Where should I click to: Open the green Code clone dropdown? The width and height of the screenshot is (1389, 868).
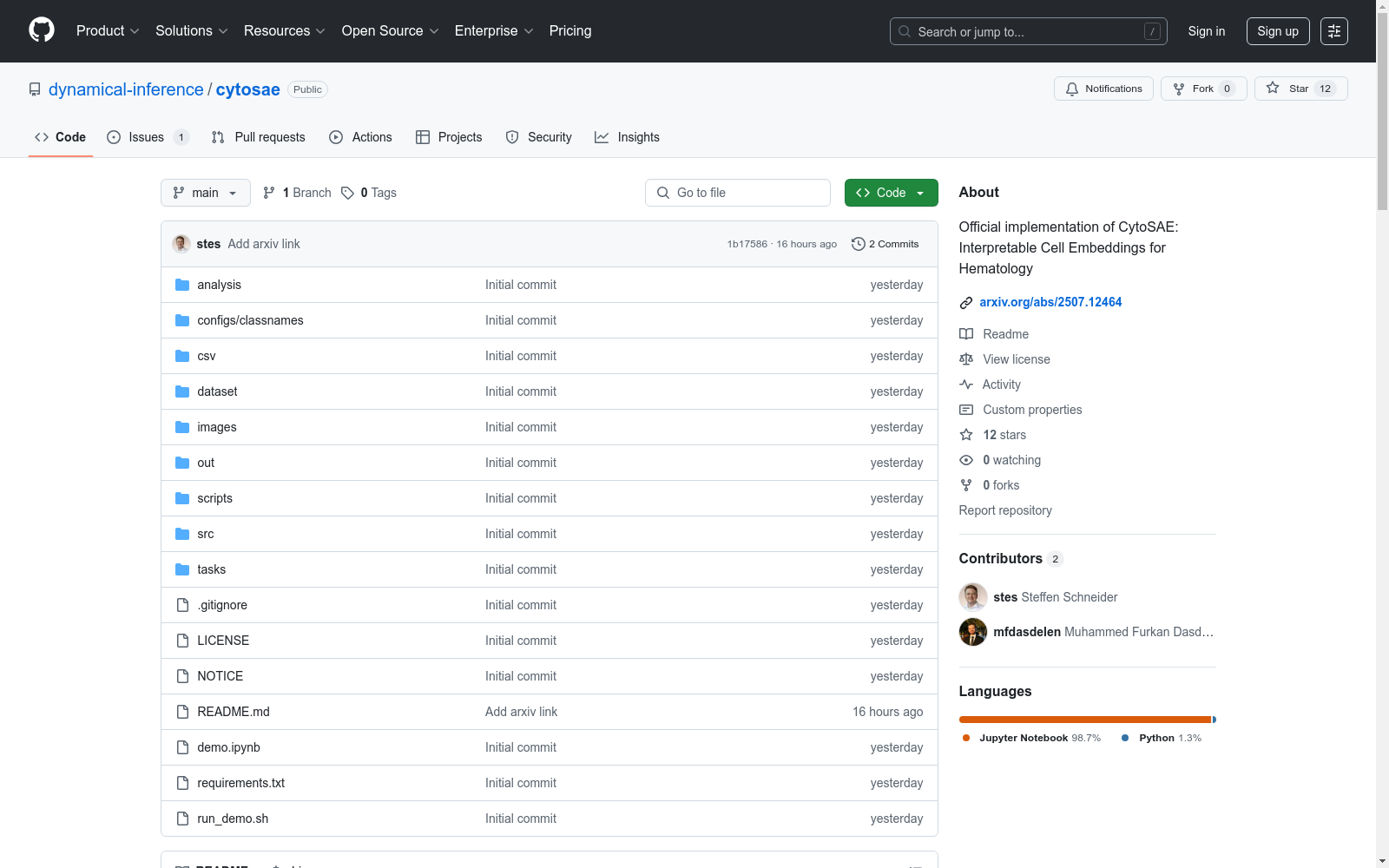click(891, 193)
